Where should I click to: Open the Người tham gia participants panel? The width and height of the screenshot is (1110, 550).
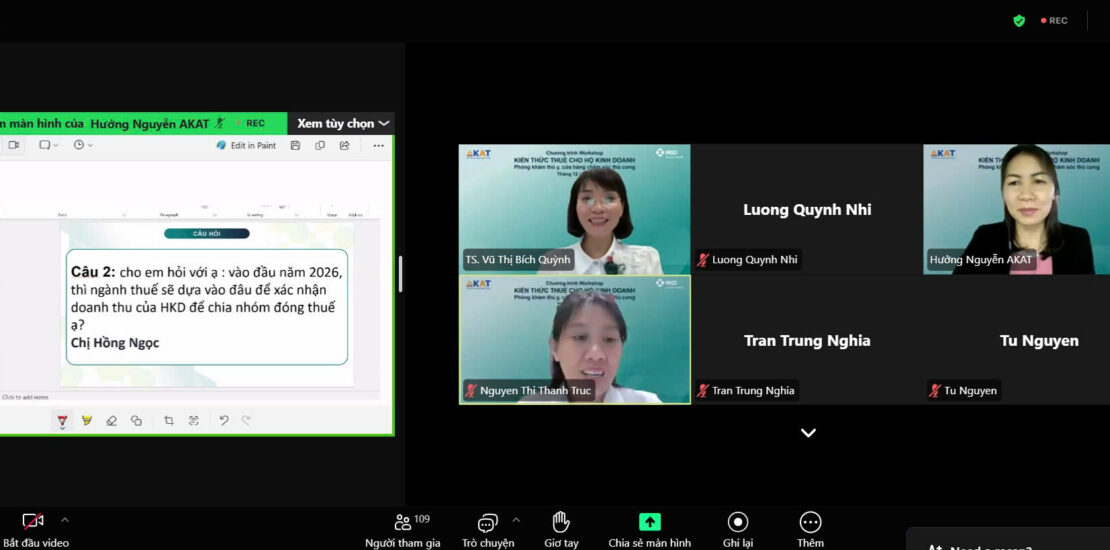tap(402, 522)
